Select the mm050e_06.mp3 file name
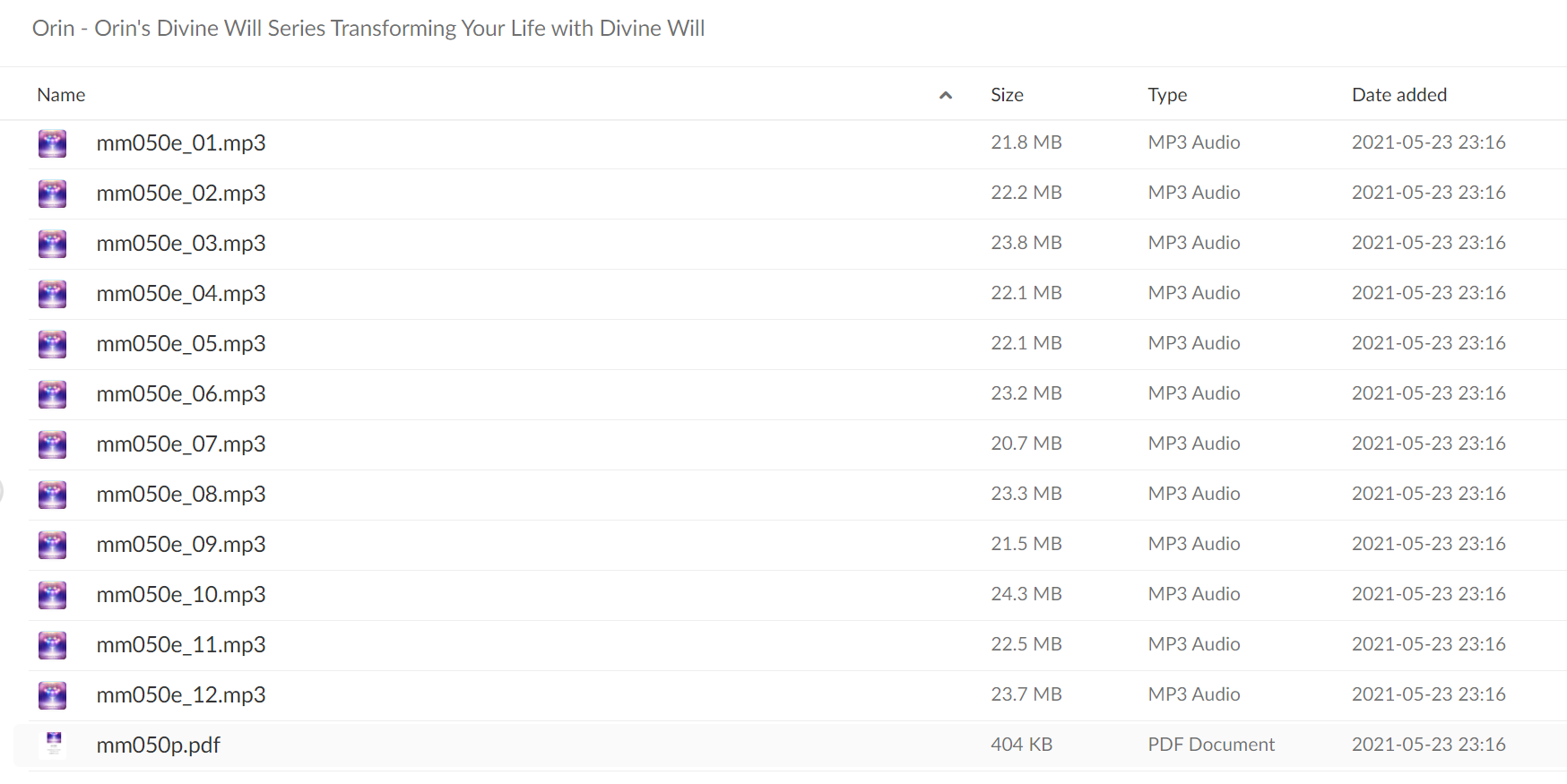The width and height of the screenshot is (1567, 784). (181, 394)
